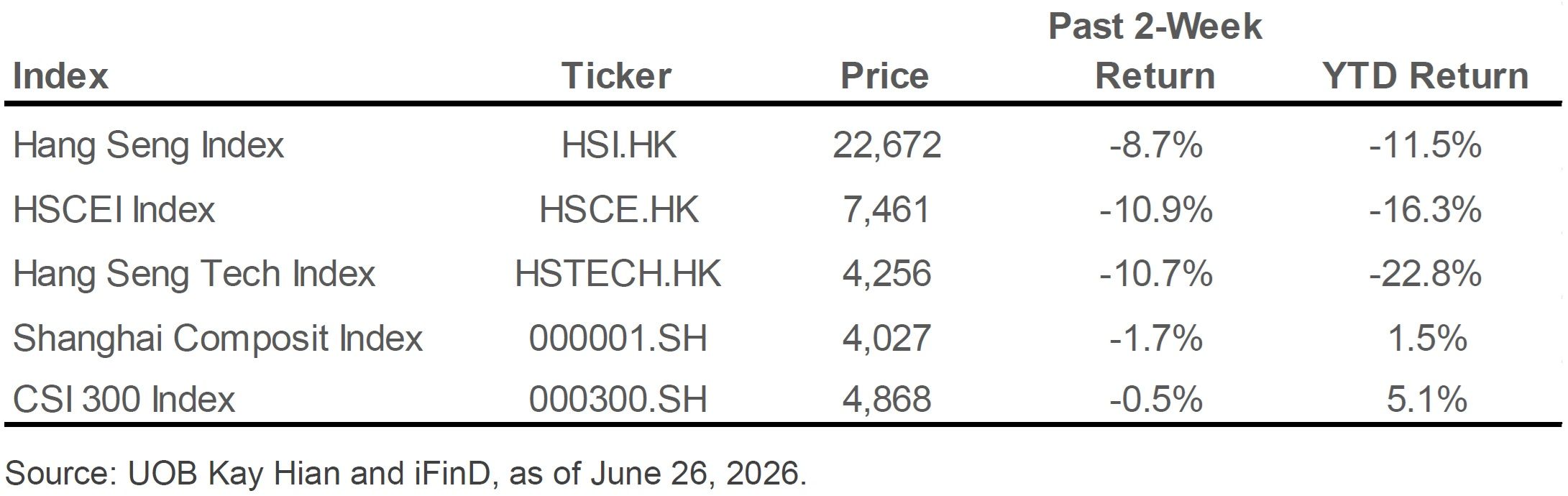Click the Ticker column header

pyautogui.click(x=616, y=76)
